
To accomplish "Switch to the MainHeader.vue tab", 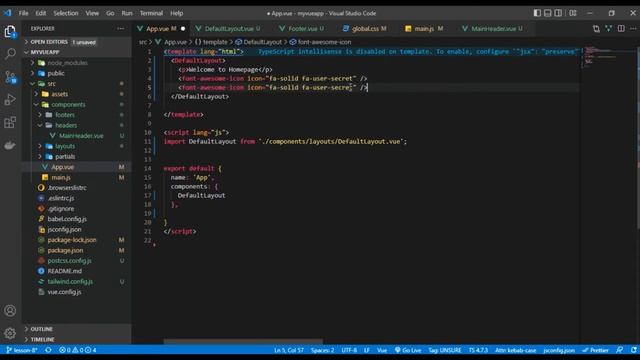I will click(x=493, y=29).
